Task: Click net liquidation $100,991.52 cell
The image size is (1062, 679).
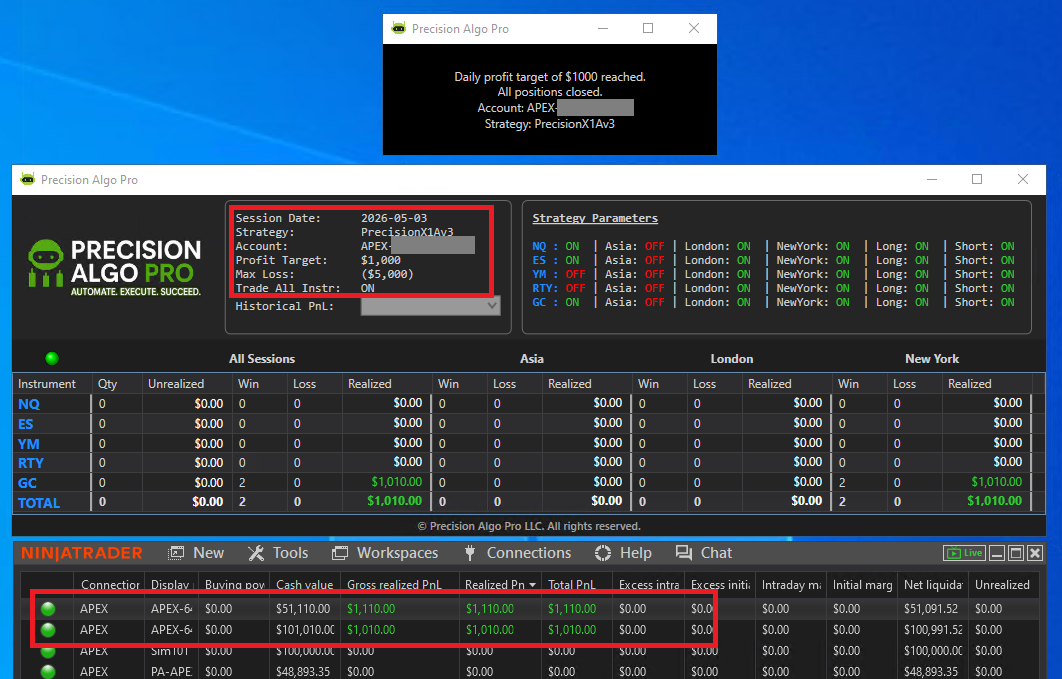Action: tap(933, 630)
